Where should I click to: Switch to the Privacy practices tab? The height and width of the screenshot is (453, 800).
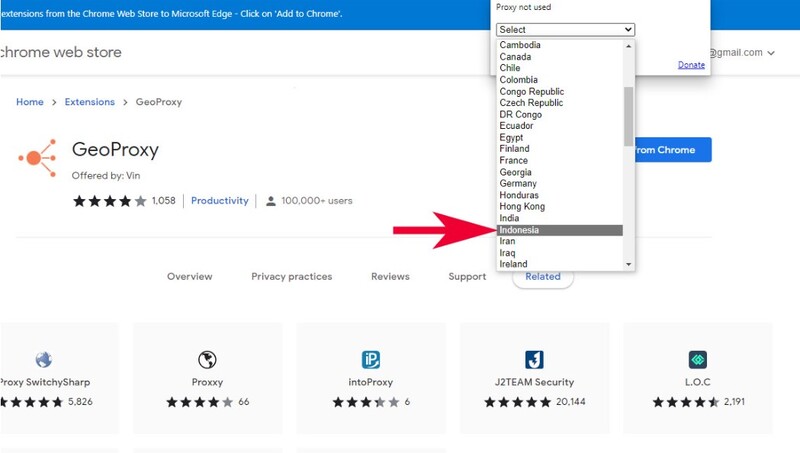click(x=291, y=276)
